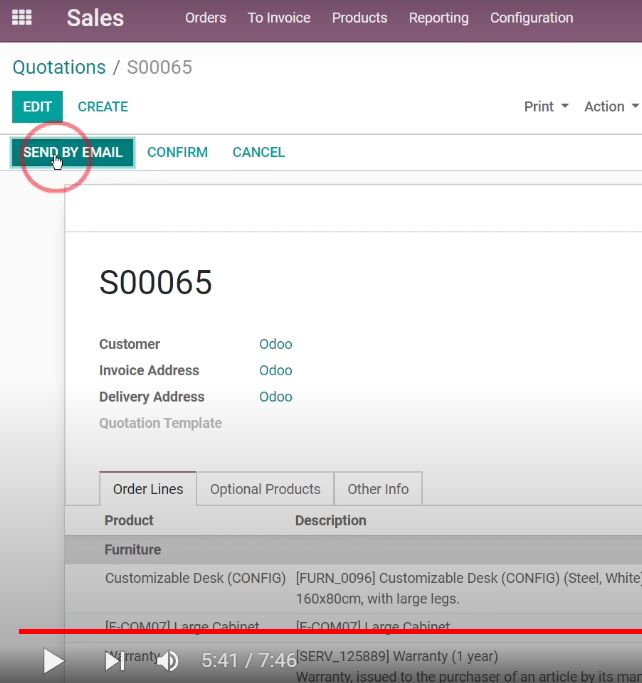
Task: Click the CONFIRM button
Action: point(177,152)
